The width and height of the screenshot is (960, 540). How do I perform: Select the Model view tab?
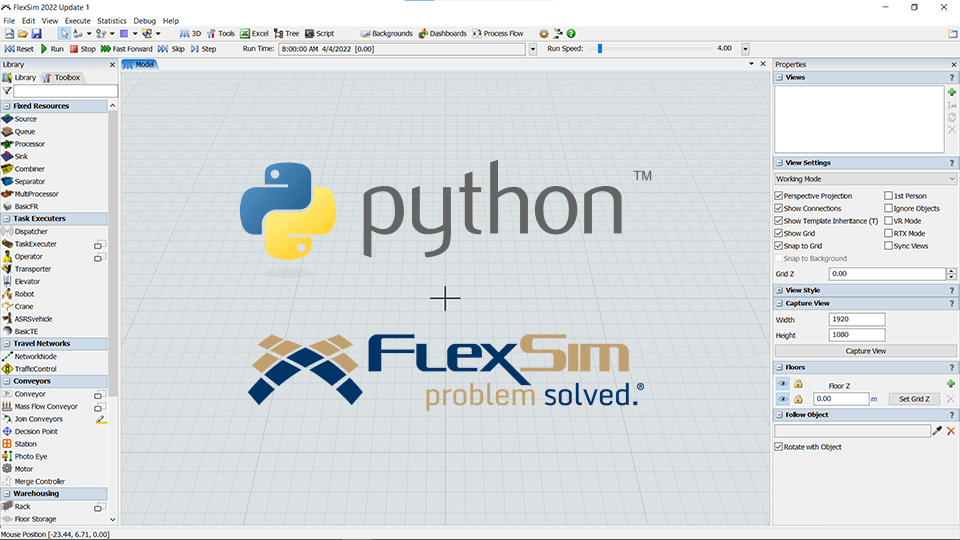tap(140, 64)
